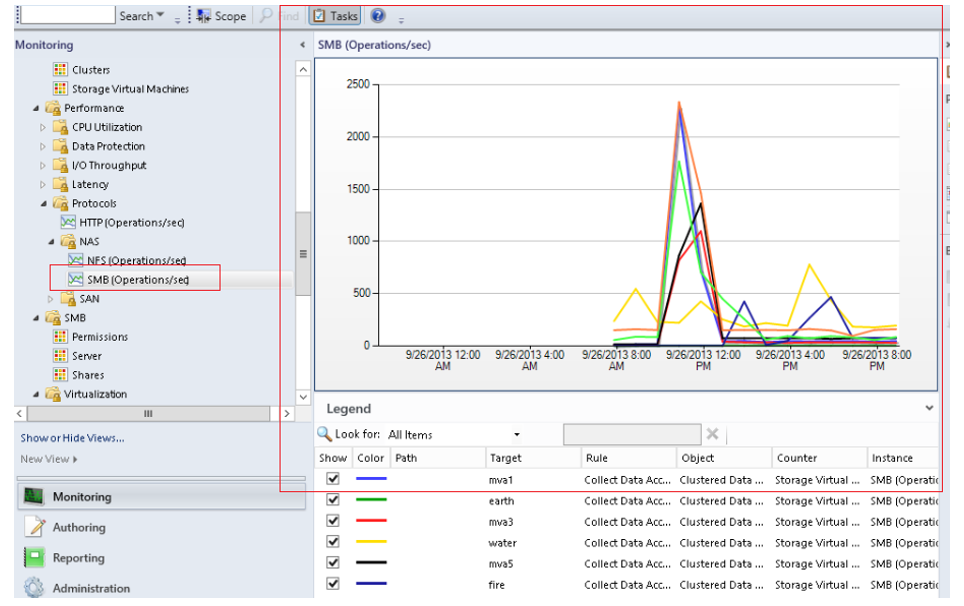Switch to the Reporting workspace
The image size is (964, 606).
(78, 558)
